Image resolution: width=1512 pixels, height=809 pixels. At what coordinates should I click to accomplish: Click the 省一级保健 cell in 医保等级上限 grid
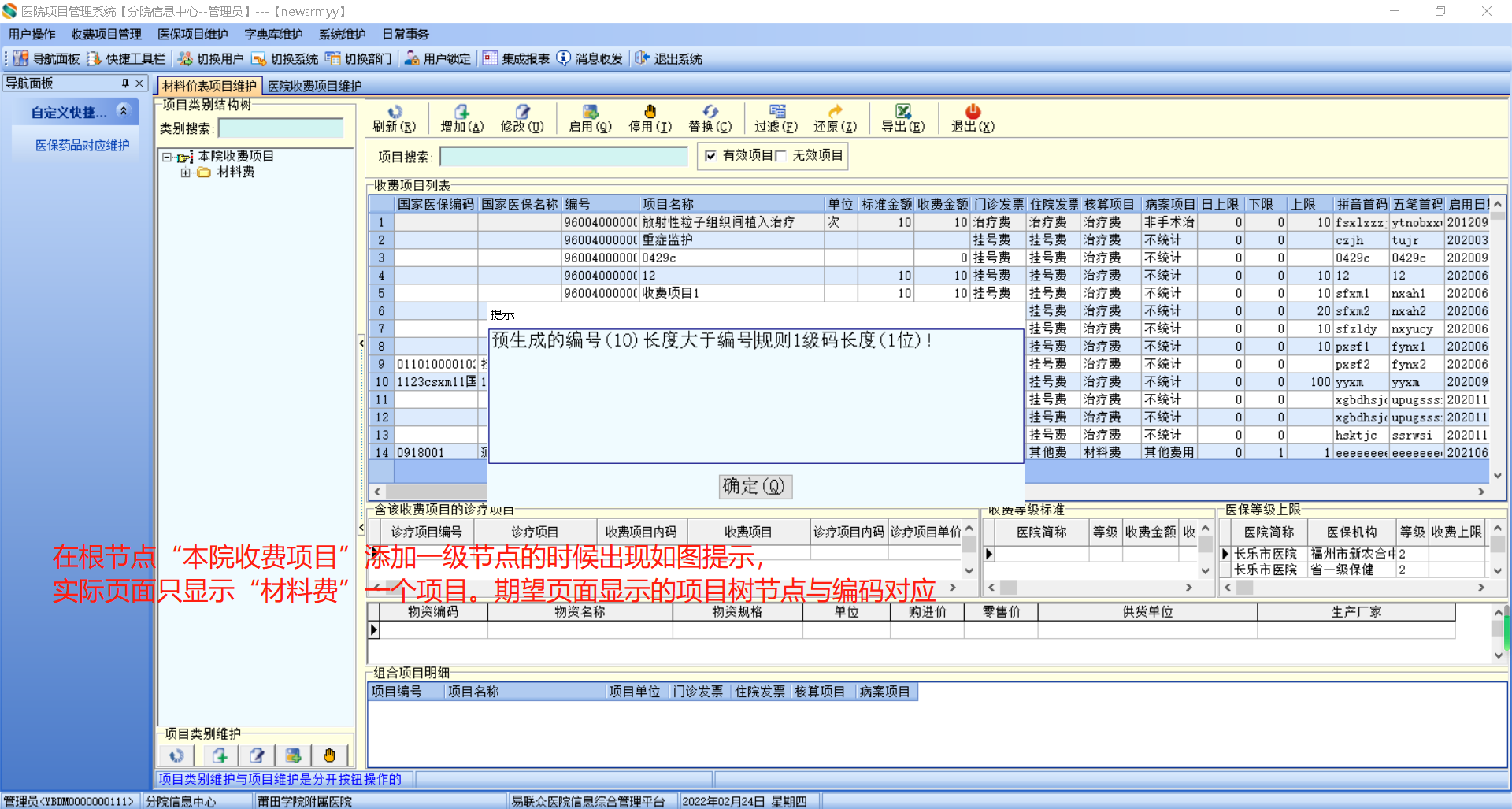click(x=1352, y=570)
